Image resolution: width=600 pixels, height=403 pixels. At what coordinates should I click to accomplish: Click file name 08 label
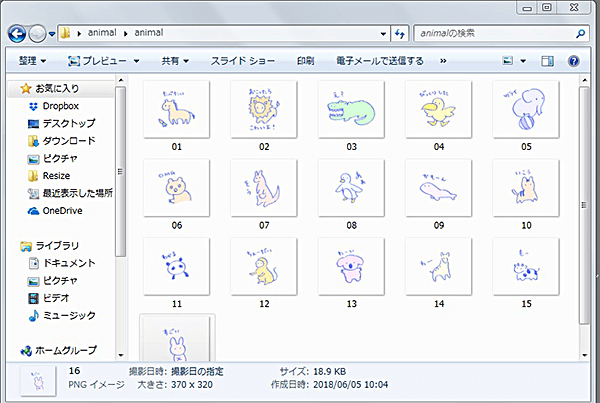tap(351, 225)
